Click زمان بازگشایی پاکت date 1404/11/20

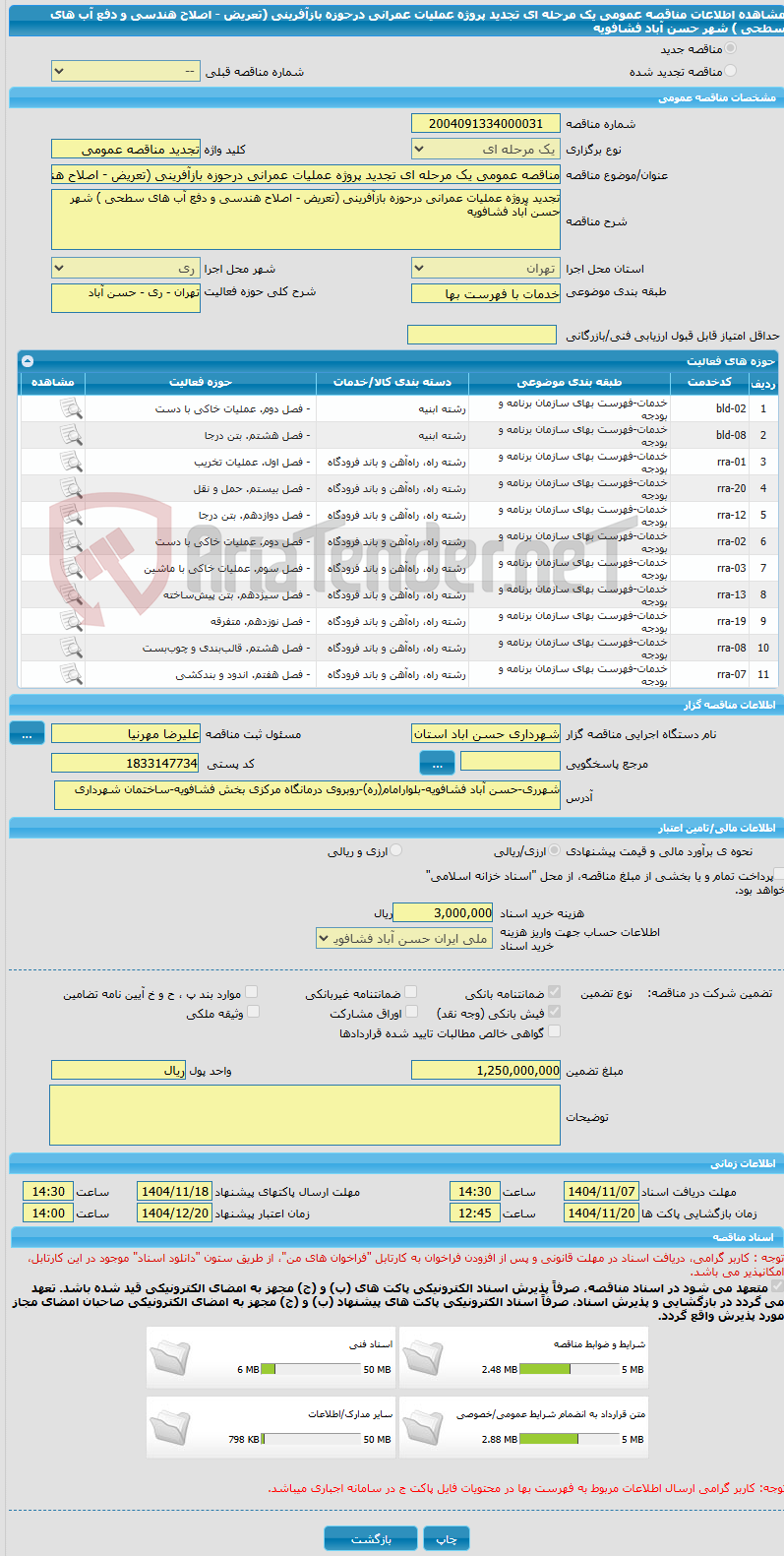(601, 1213)
